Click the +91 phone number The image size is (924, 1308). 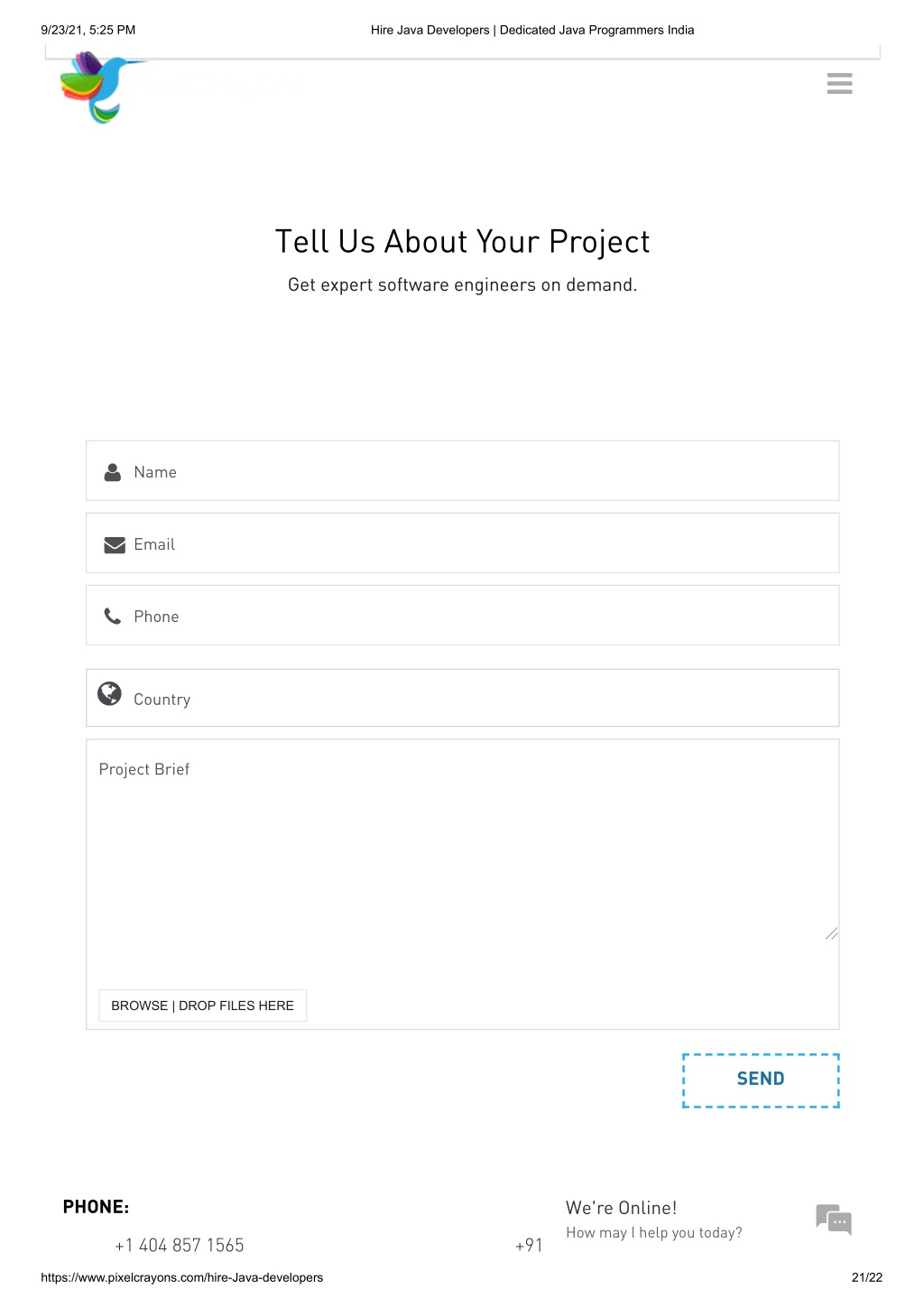click(529, 1245)
